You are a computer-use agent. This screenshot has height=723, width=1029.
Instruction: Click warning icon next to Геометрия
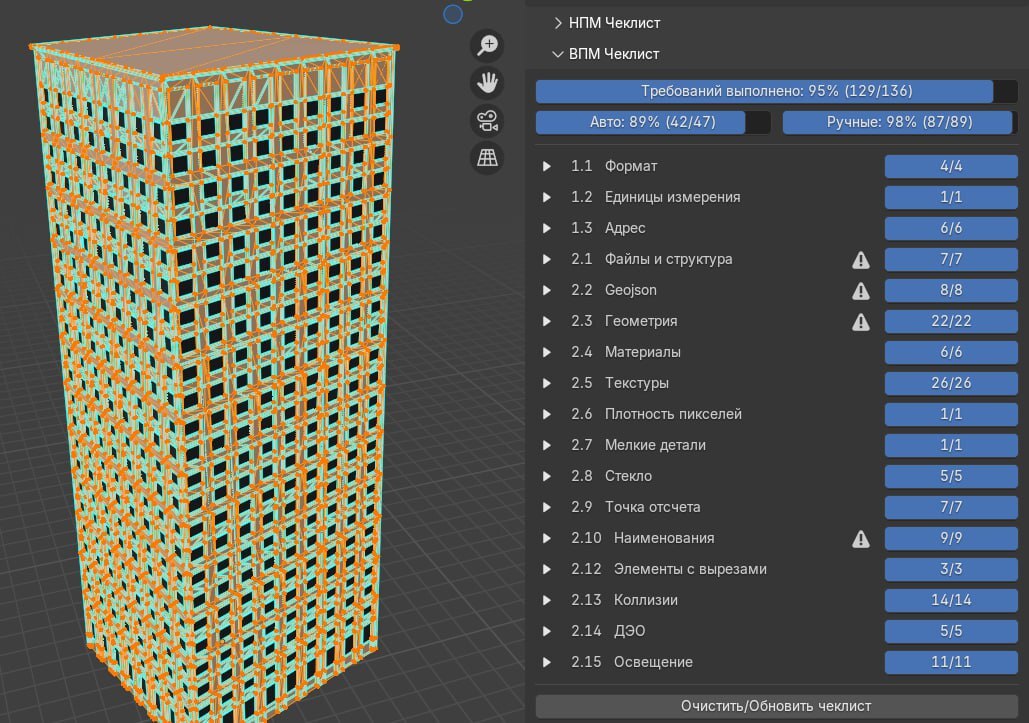point(861,321)
